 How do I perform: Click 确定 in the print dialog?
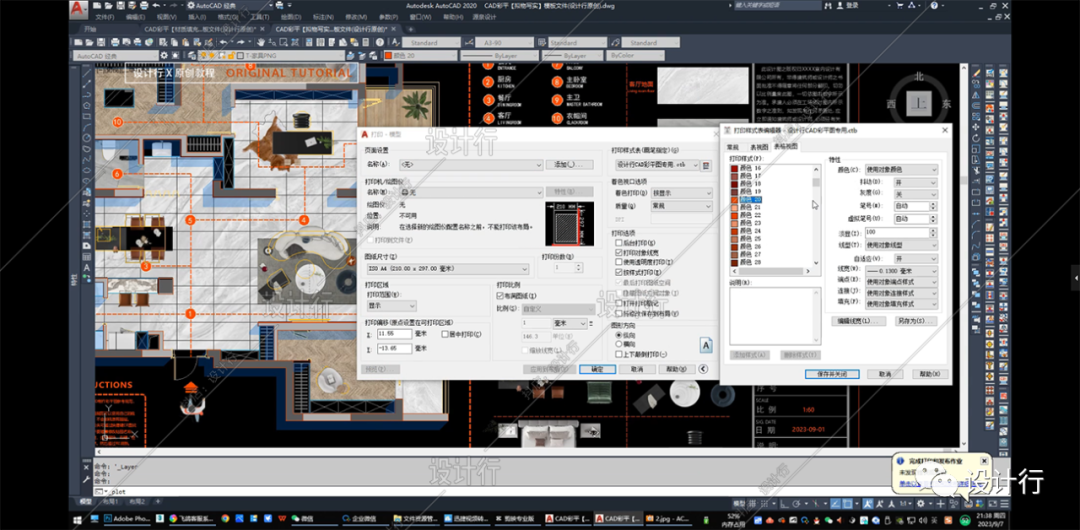click(597, 369)
